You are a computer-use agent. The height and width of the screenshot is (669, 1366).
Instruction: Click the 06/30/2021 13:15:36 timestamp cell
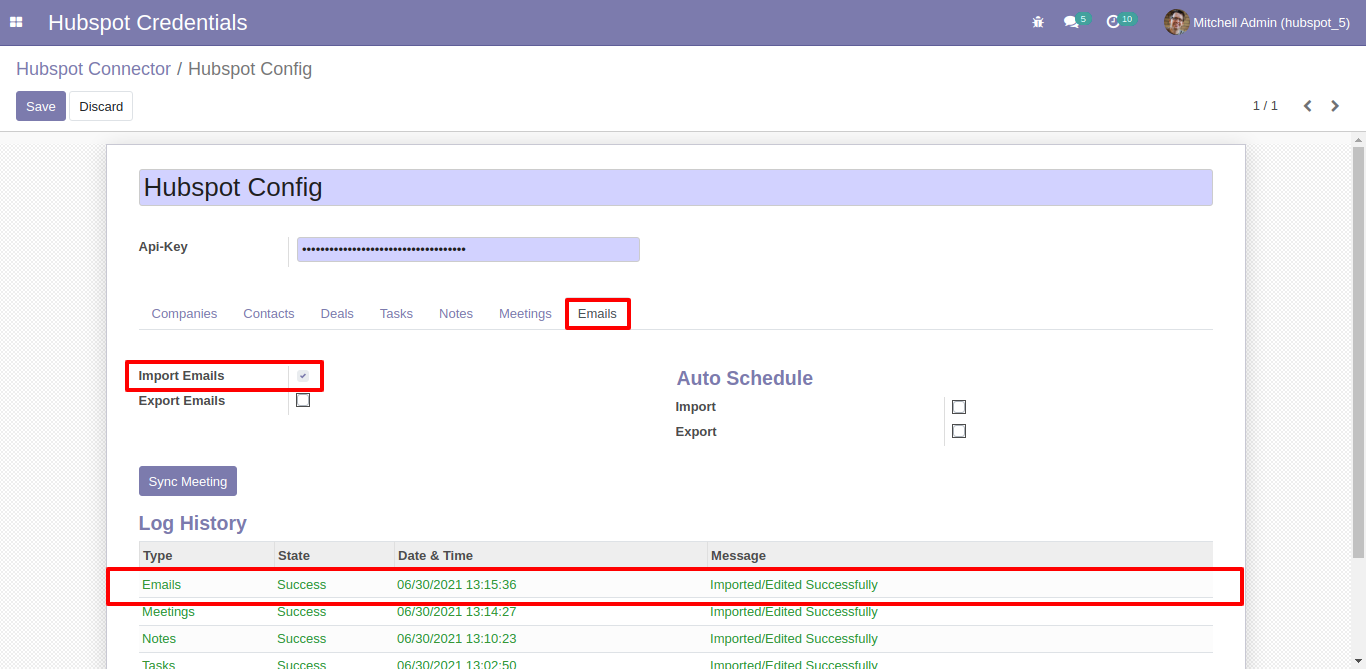point(456,585)
